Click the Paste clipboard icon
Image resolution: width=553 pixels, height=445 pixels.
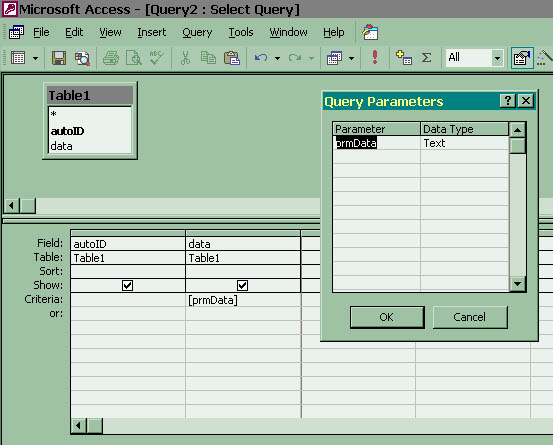point(232,58)
